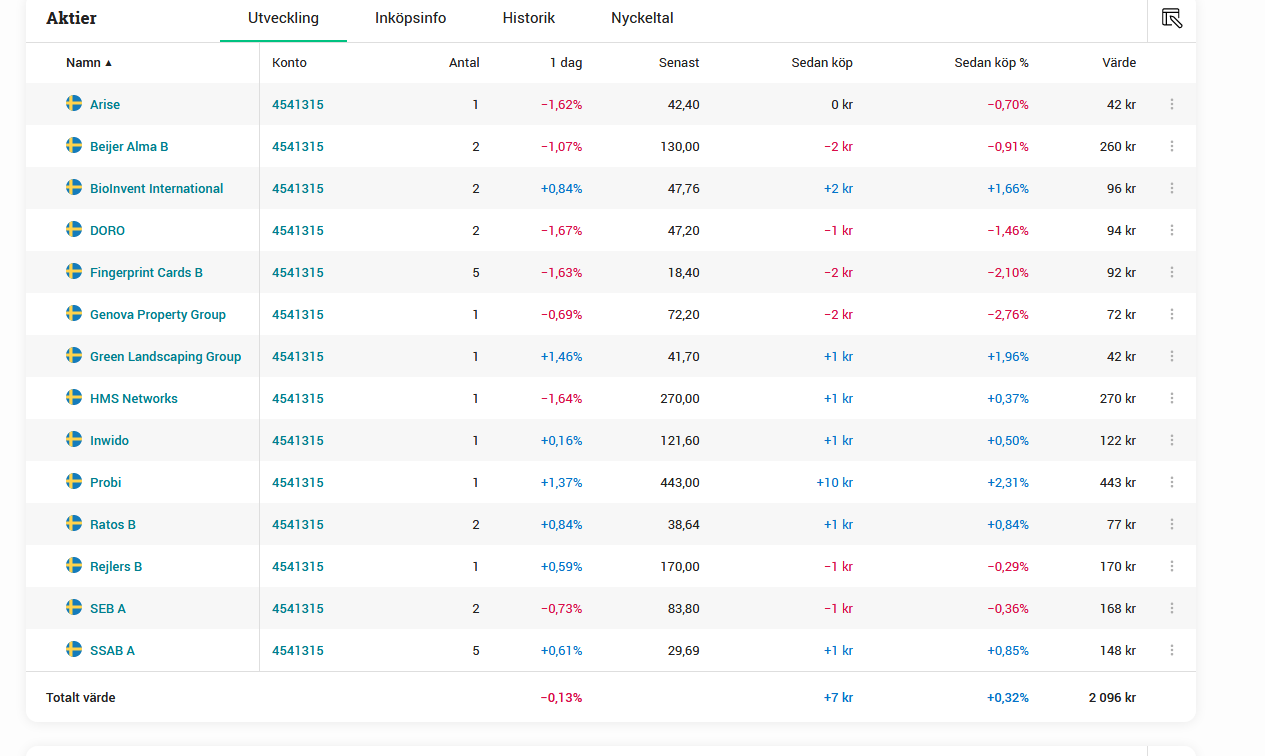
Task: Sort by Sedan köp % header
Action: (991, 63)
